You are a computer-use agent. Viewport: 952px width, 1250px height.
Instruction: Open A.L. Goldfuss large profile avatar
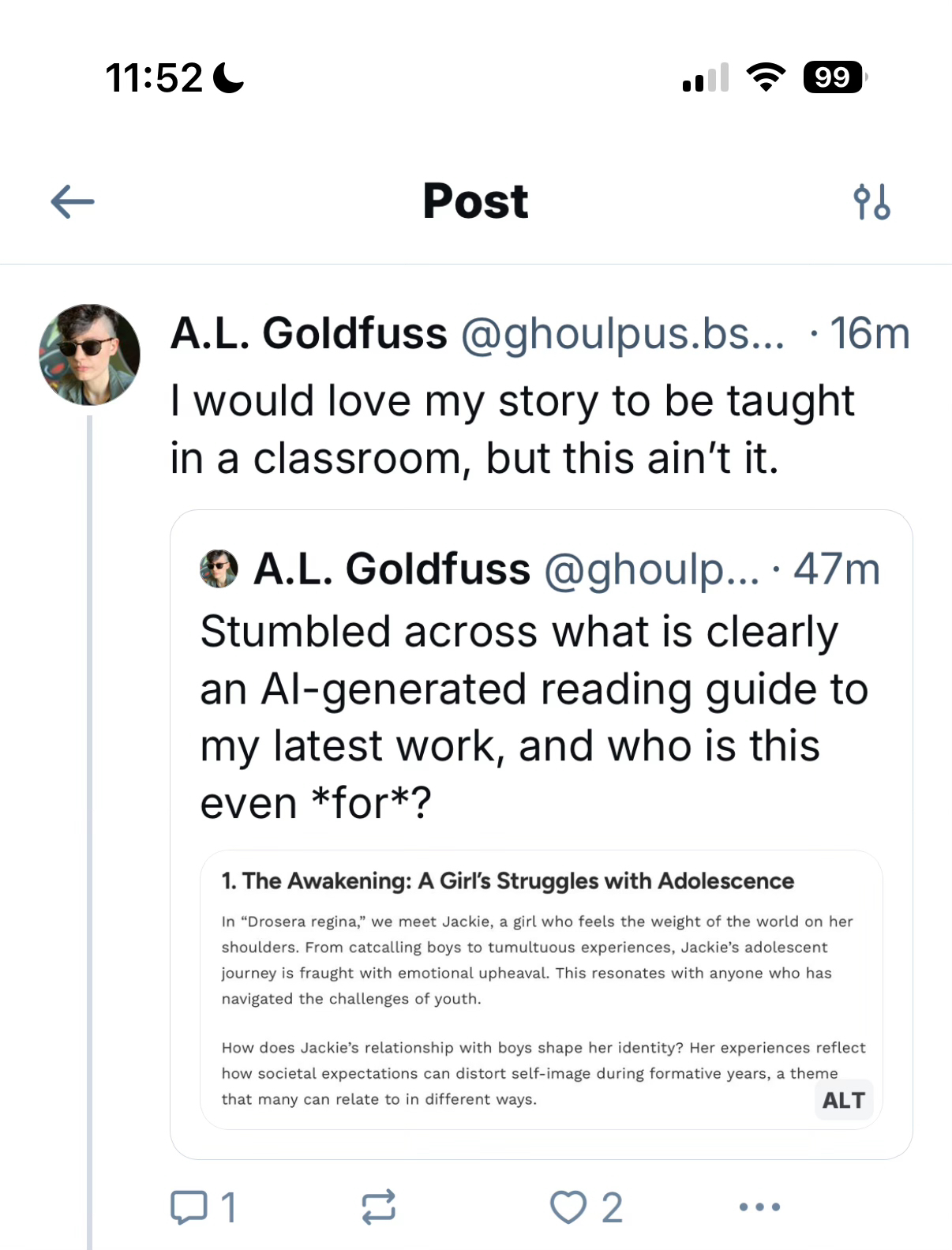click(90, 355)
